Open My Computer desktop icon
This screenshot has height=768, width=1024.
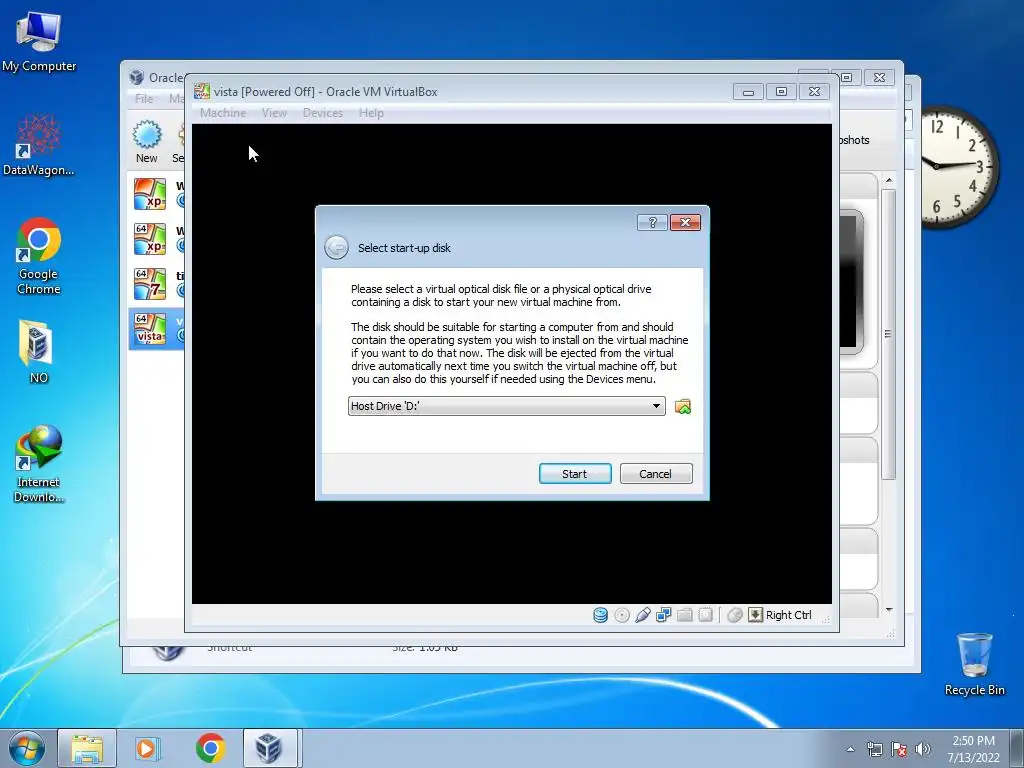[39, 42]
